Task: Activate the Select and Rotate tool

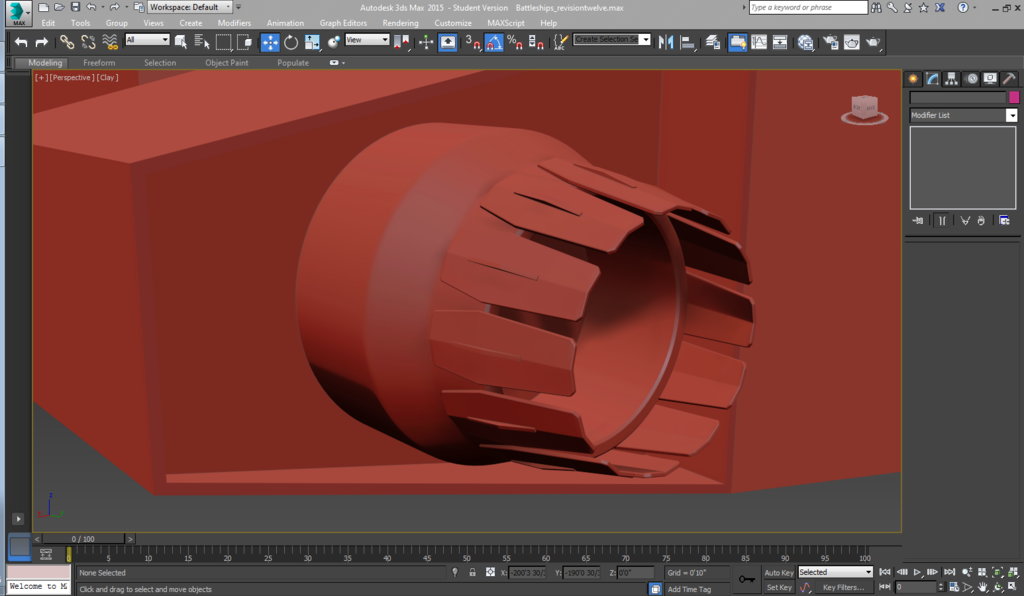Action: [x=291, y=42]
